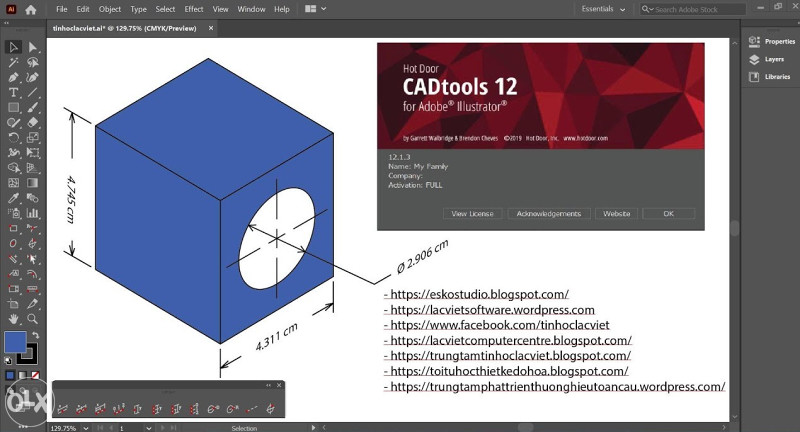Click the last CADtools icon in floating panel
The height and width of the screenshot is (432, 800).
point(270,409)
